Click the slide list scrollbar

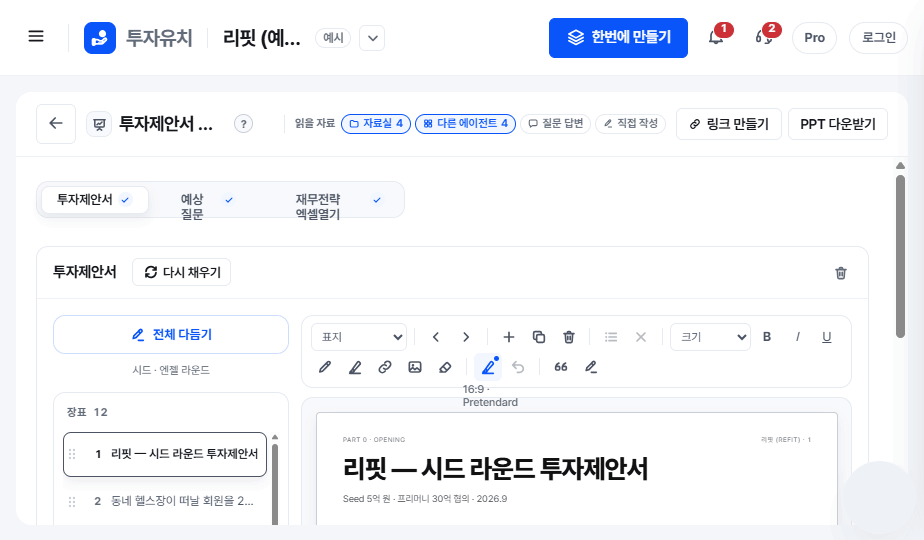[275, 483]
